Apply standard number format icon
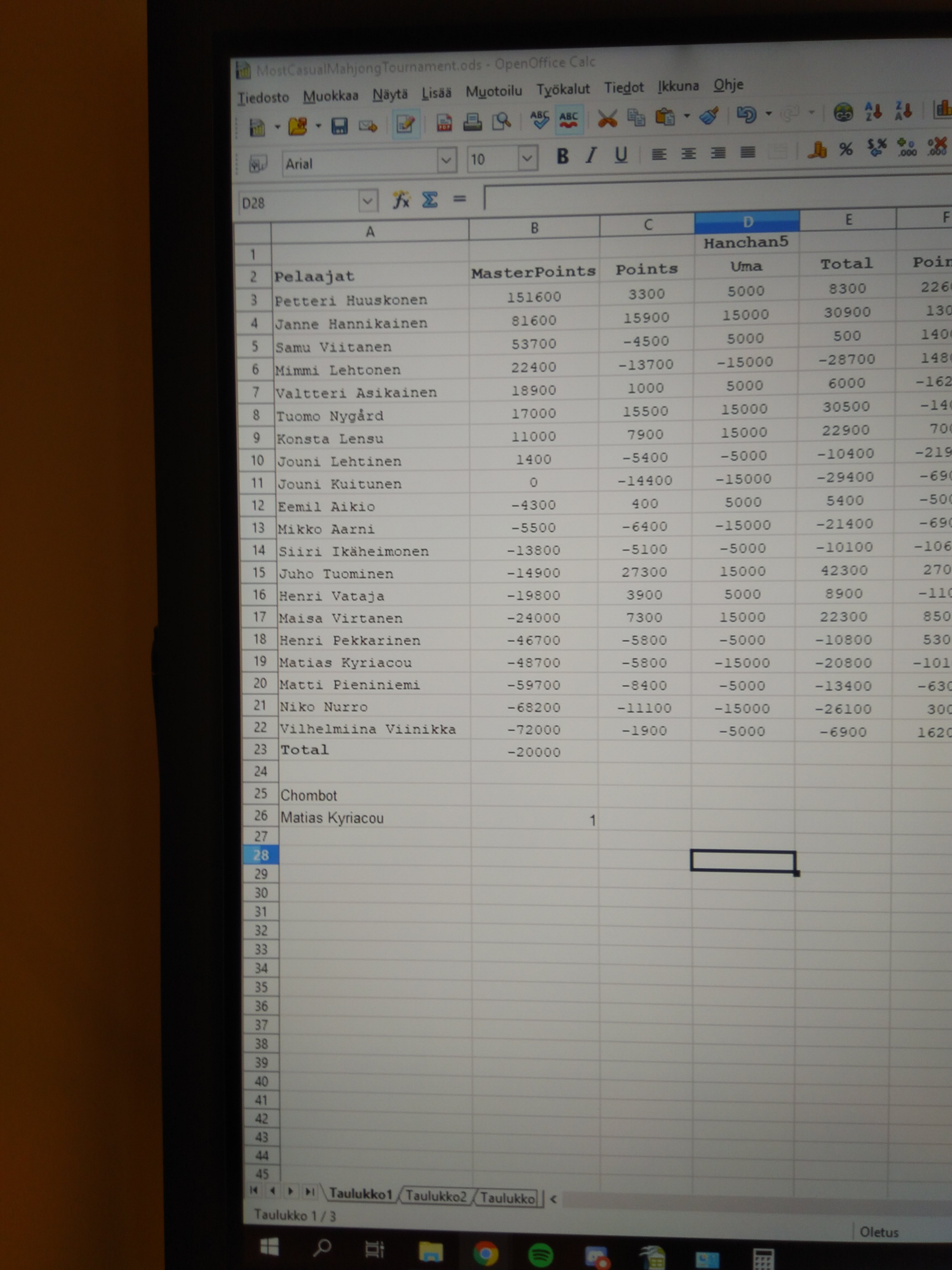 tap(876, 148)
